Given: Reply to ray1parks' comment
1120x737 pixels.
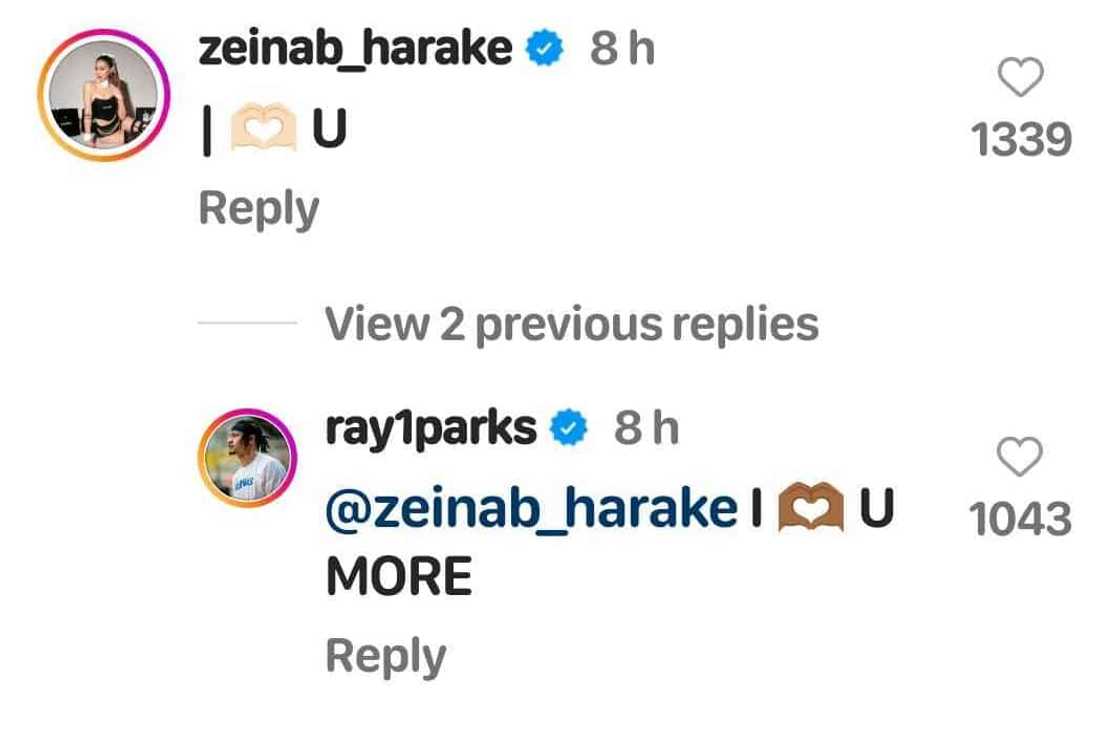Looking at the screenshot, I should [x=385, y=656].
